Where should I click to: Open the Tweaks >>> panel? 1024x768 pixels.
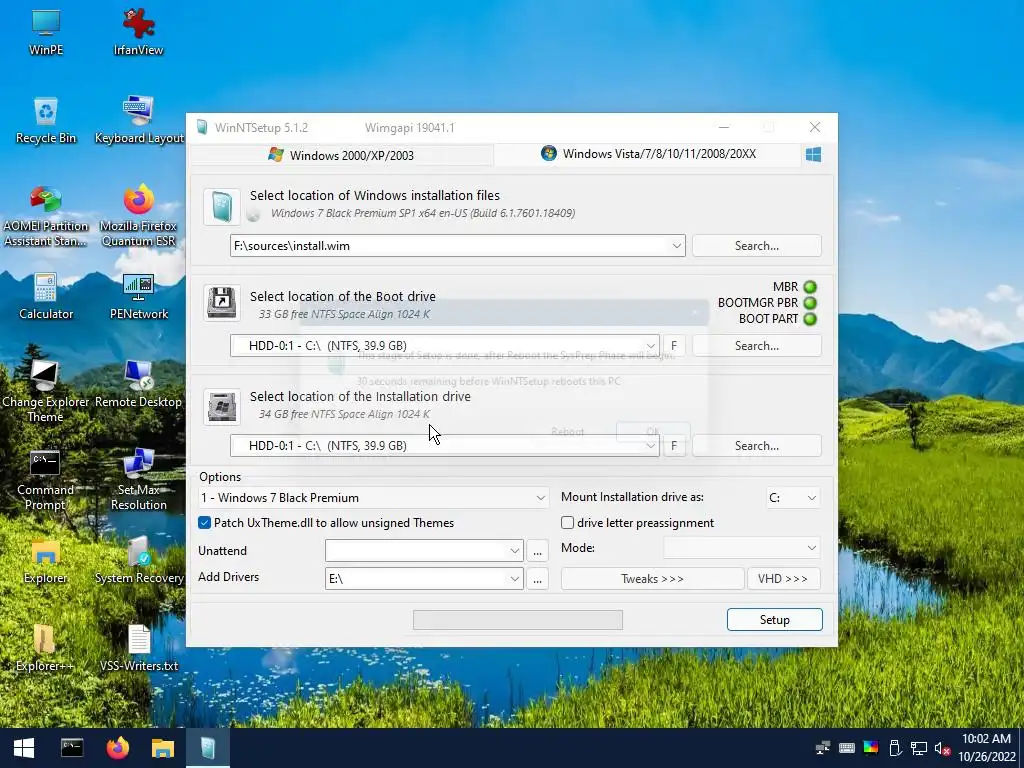click(x=652, y=579)
